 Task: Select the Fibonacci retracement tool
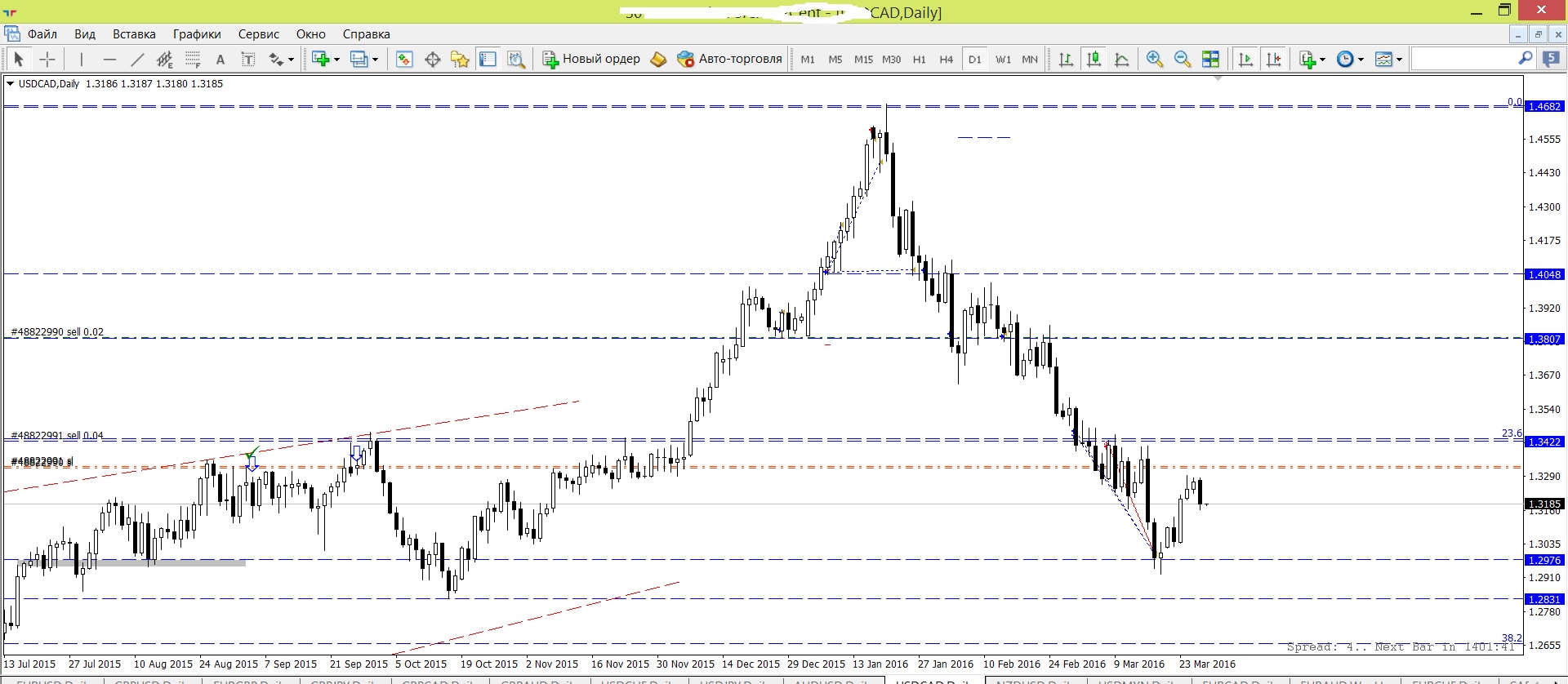[x=193, y=59]
